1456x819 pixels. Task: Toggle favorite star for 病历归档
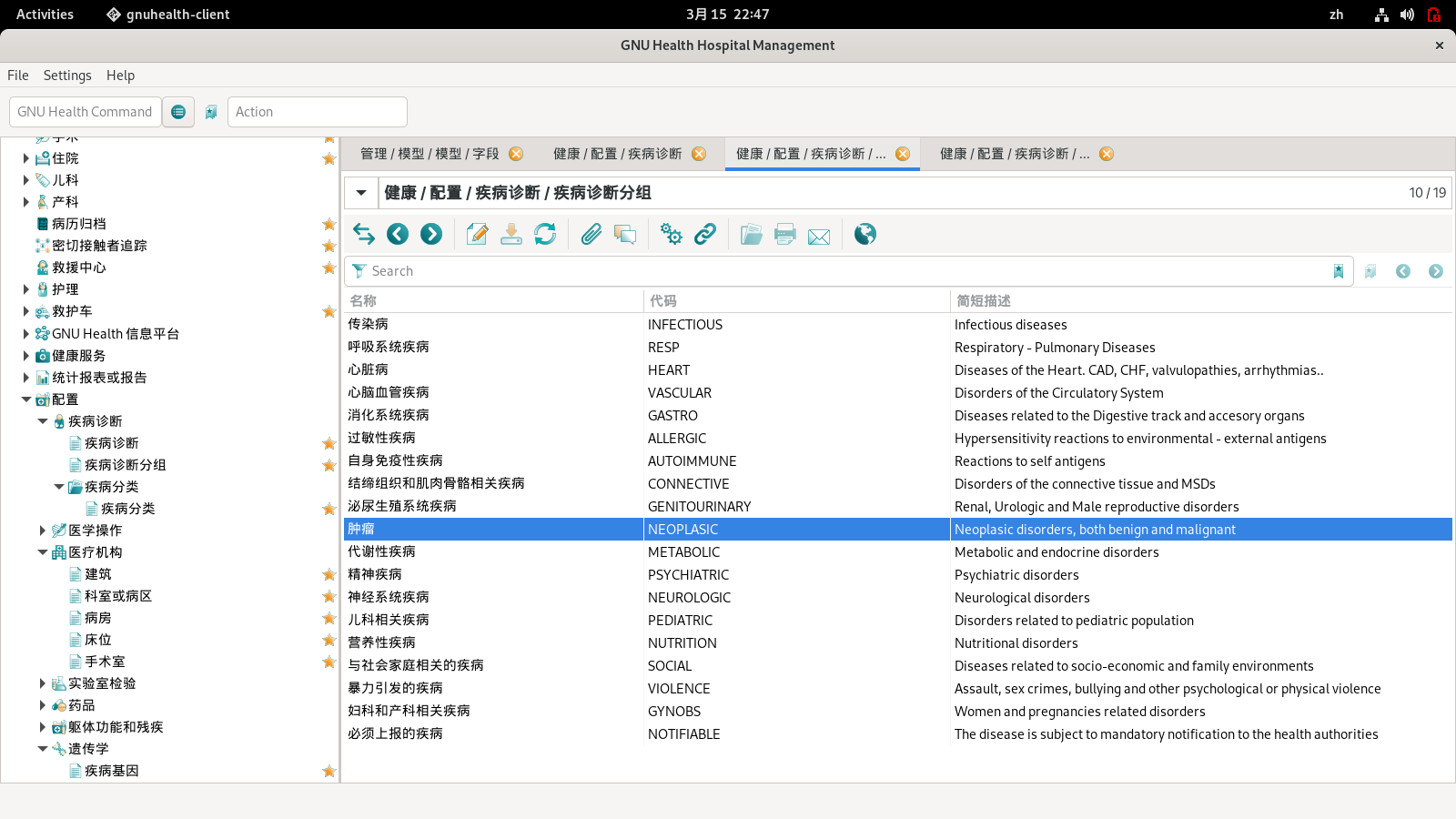coord(329,224)
